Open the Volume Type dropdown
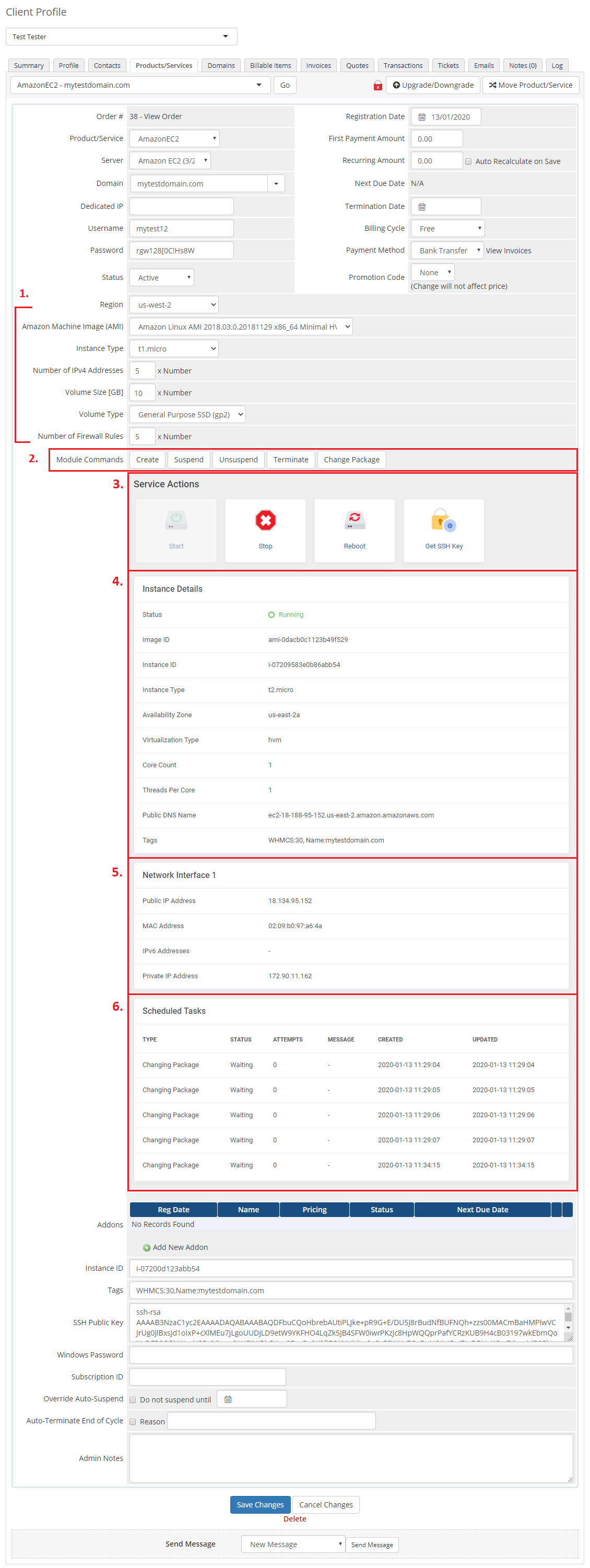 coord(187,415)
